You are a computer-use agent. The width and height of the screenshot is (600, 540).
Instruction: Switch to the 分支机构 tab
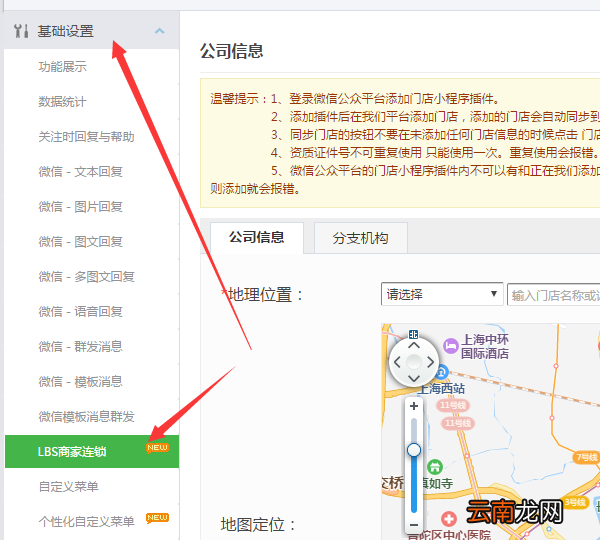coord(360,238)
